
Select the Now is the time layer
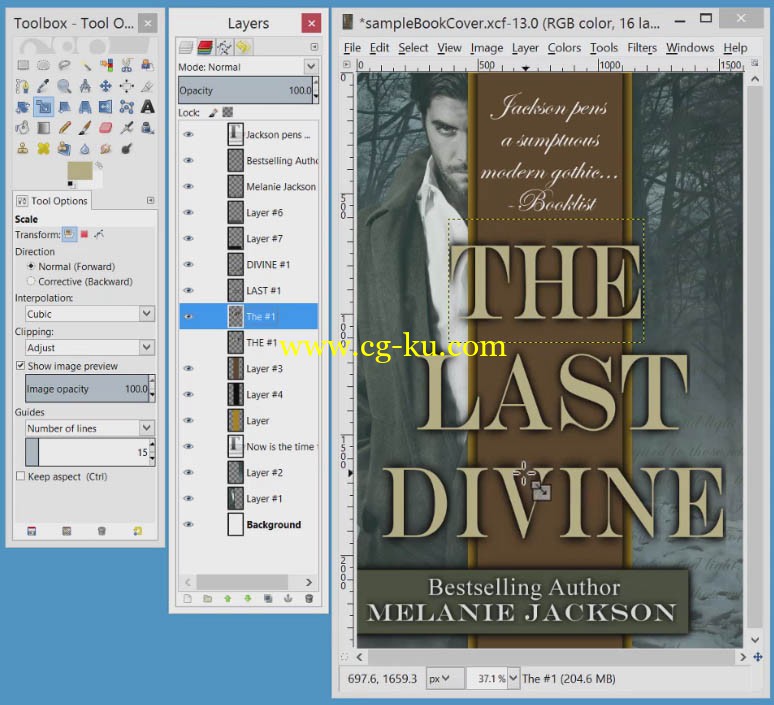tap(248, 446)
